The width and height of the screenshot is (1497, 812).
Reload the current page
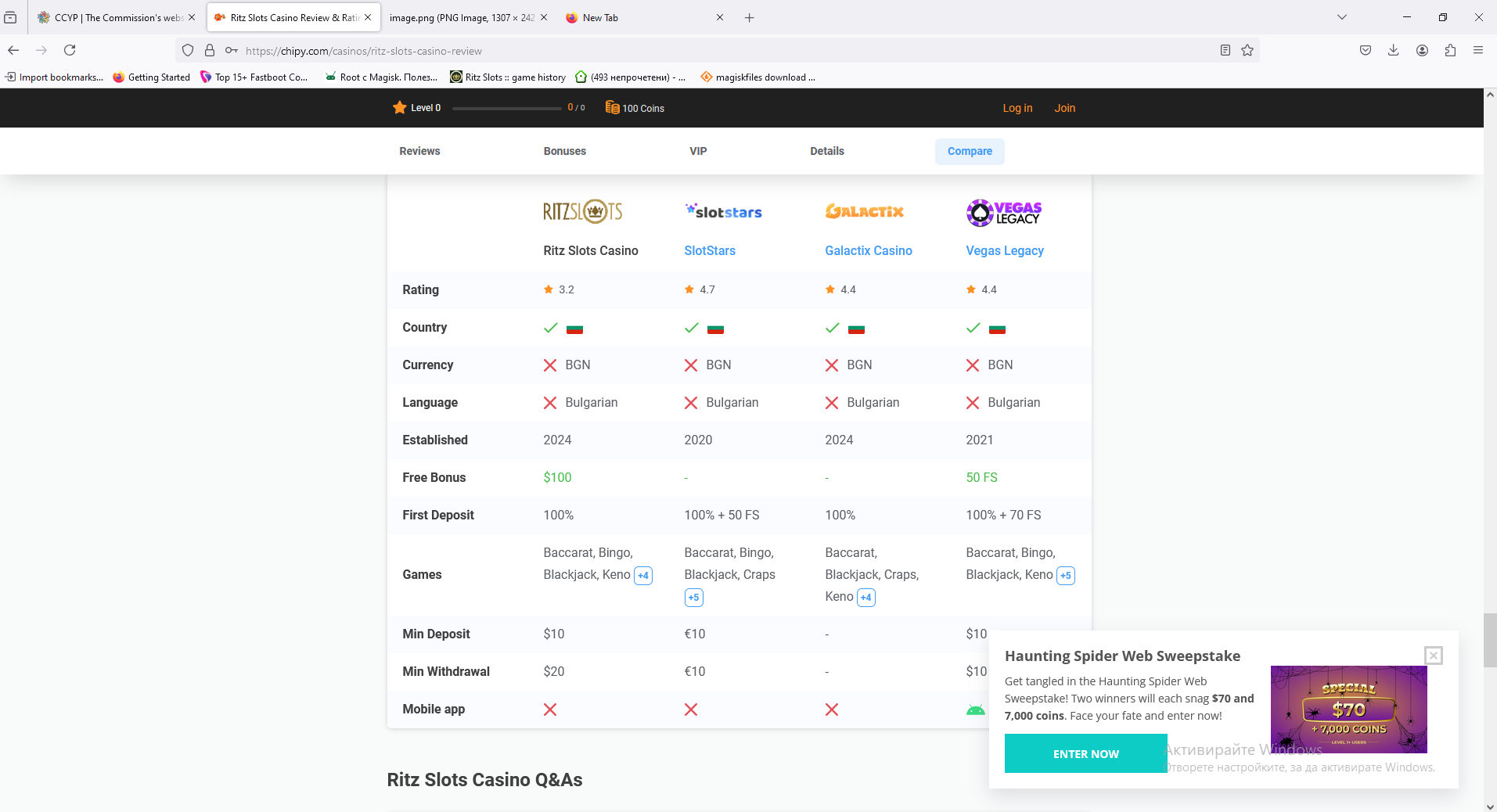pyautogui.click(x=70, y=50)
